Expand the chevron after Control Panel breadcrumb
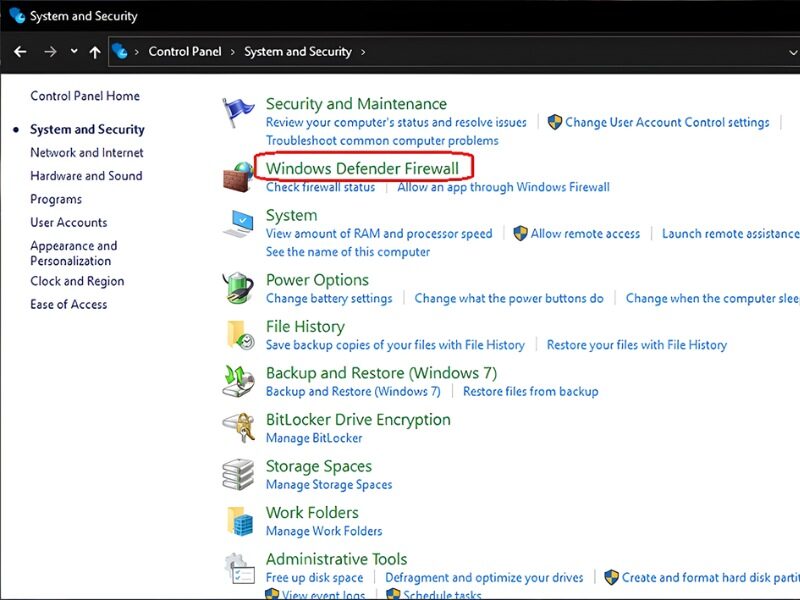The width and height of the screenshot is (800, 600). [x=232, y=52]
